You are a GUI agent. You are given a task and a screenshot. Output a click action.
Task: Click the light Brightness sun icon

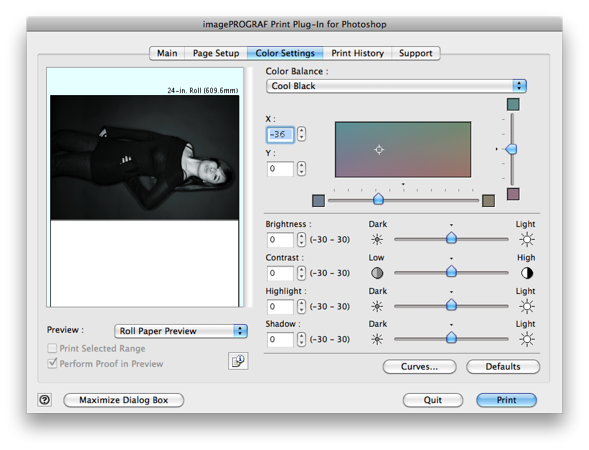click(x=527, y=239)
